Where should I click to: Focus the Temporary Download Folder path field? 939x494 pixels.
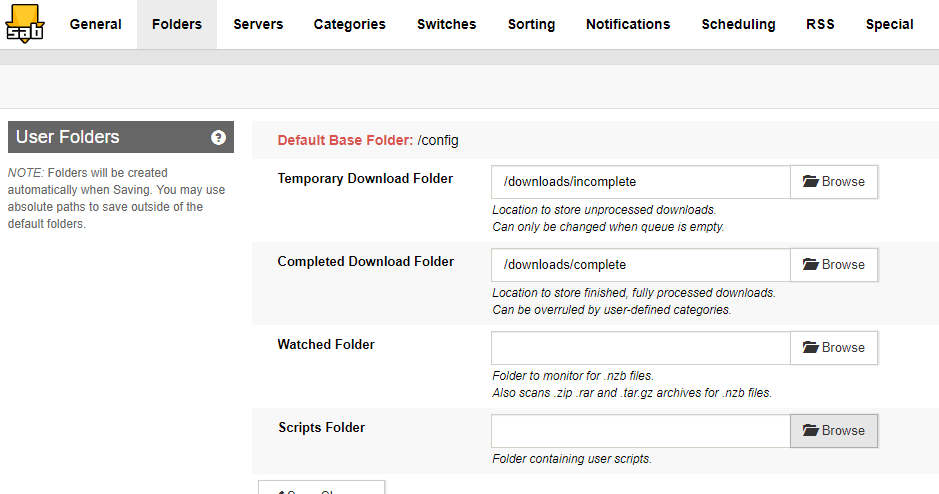(x=641, y=182)
